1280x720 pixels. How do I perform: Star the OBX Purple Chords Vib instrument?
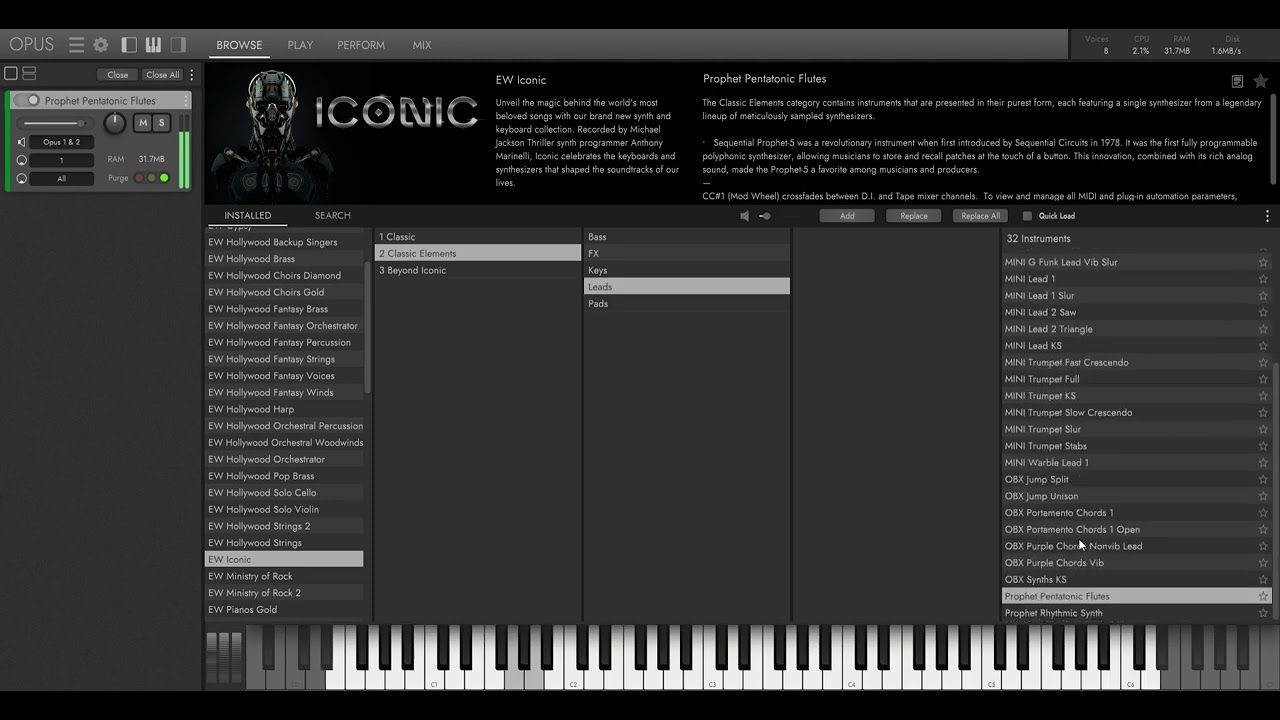tap(1263, 563)
